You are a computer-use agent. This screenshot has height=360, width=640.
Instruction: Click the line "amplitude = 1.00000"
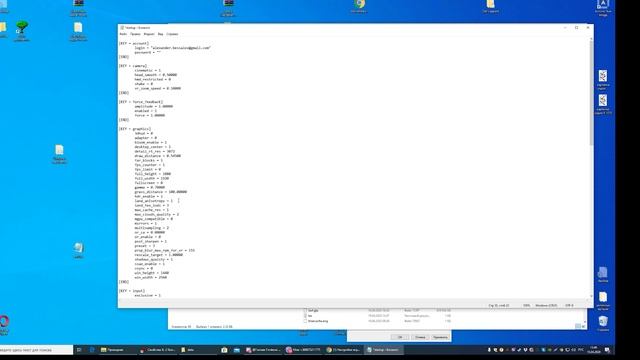pos(153,106)
